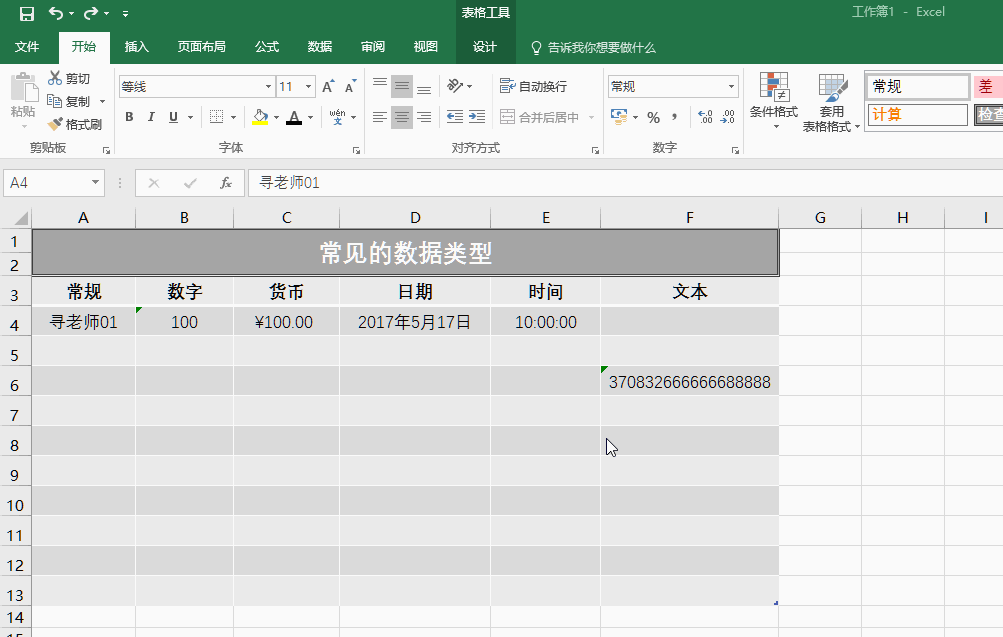Align text right
Viewport: 1003px width, 637px height.
pos(423,117)
